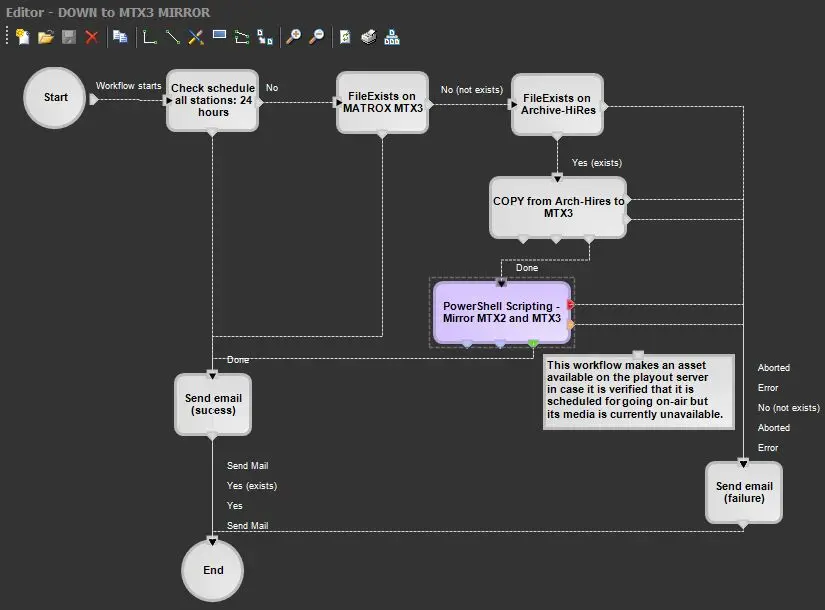This screenshot has width=825, height=610.
Task: Click the hierarchy layout icon
Action: pos(392,37)
